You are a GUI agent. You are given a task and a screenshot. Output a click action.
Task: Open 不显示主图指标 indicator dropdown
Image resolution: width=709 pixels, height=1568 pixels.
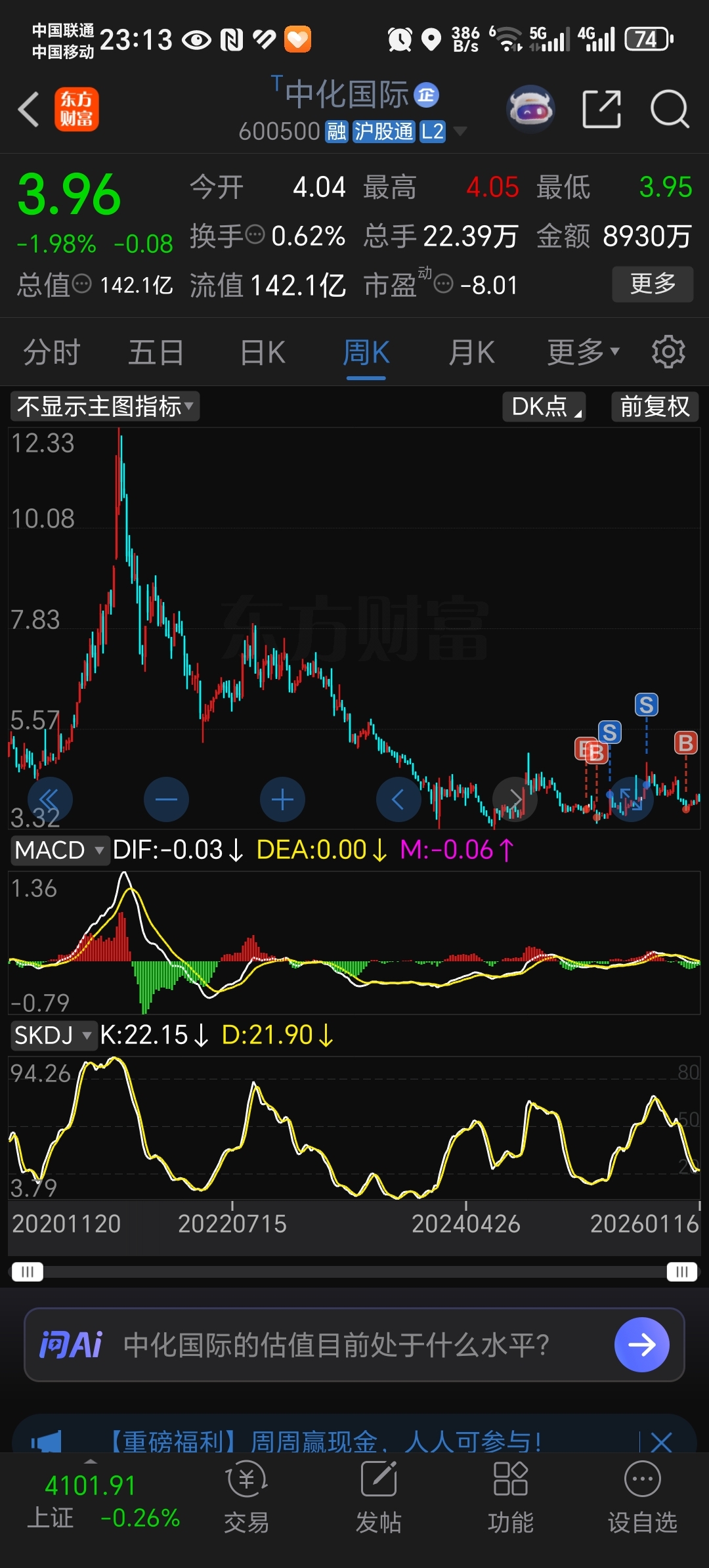105,406
